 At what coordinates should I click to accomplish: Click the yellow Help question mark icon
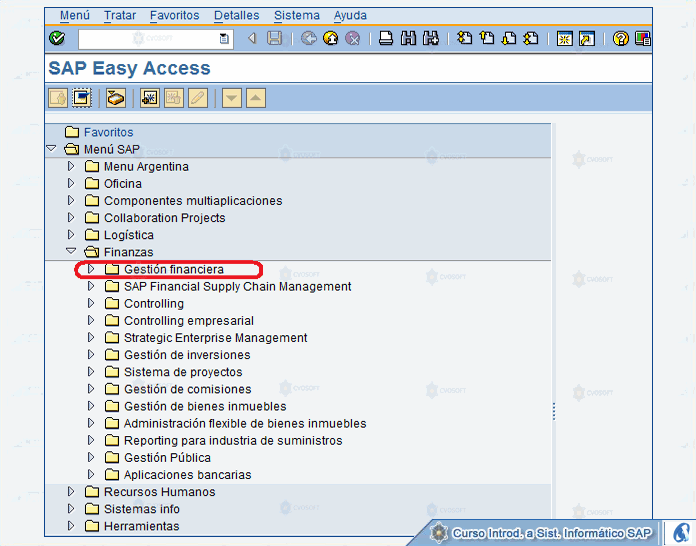[621, 39]
